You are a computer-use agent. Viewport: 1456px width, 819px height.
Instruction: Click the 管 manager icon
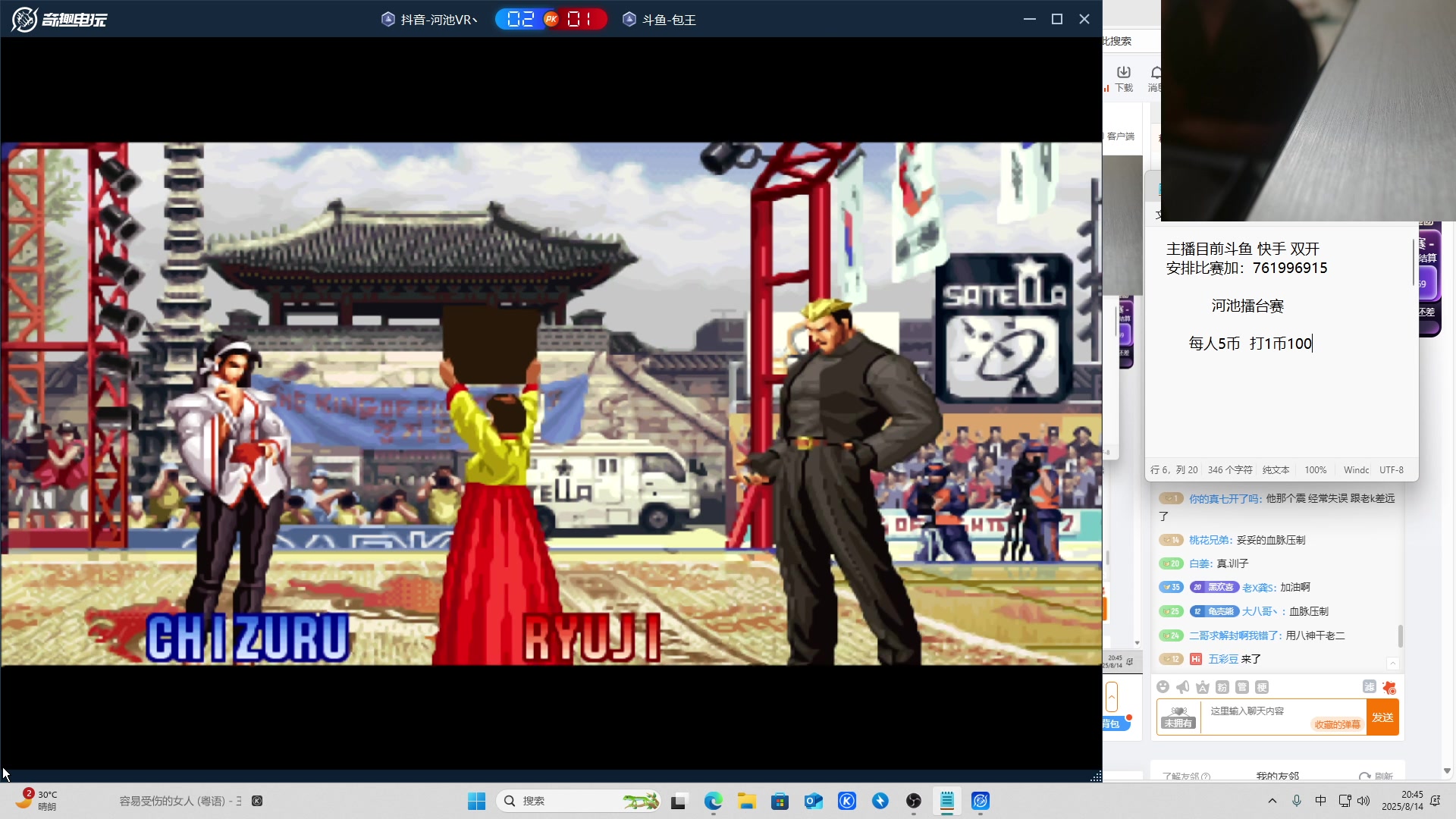[1242, 687]
